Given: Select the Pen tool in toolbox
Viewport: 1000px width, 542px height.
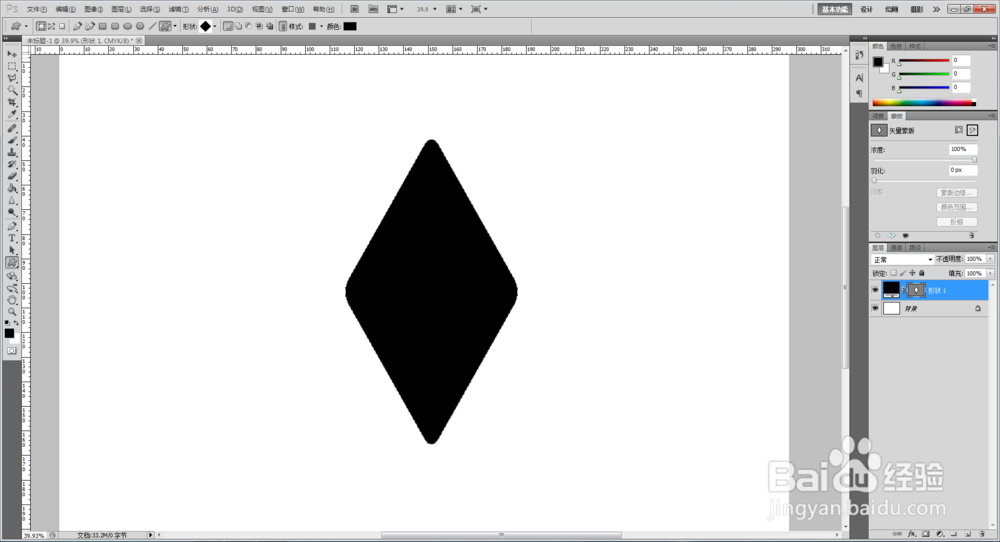Looking at the screenshot, I should pos(11,226).
